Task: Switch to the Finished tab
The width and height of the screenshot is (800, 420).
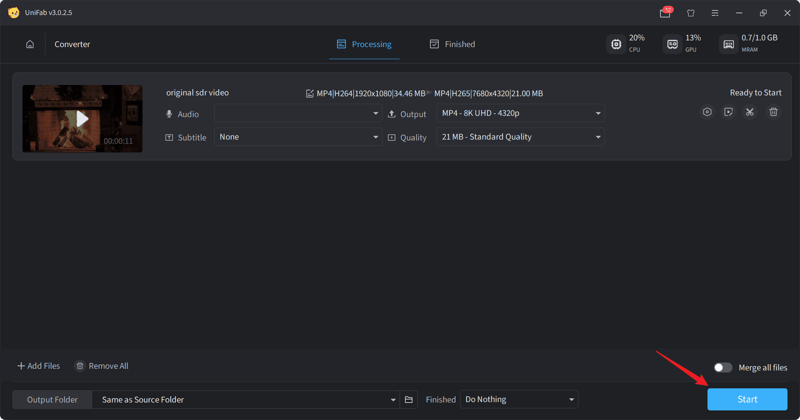Action: pos(452,44)
